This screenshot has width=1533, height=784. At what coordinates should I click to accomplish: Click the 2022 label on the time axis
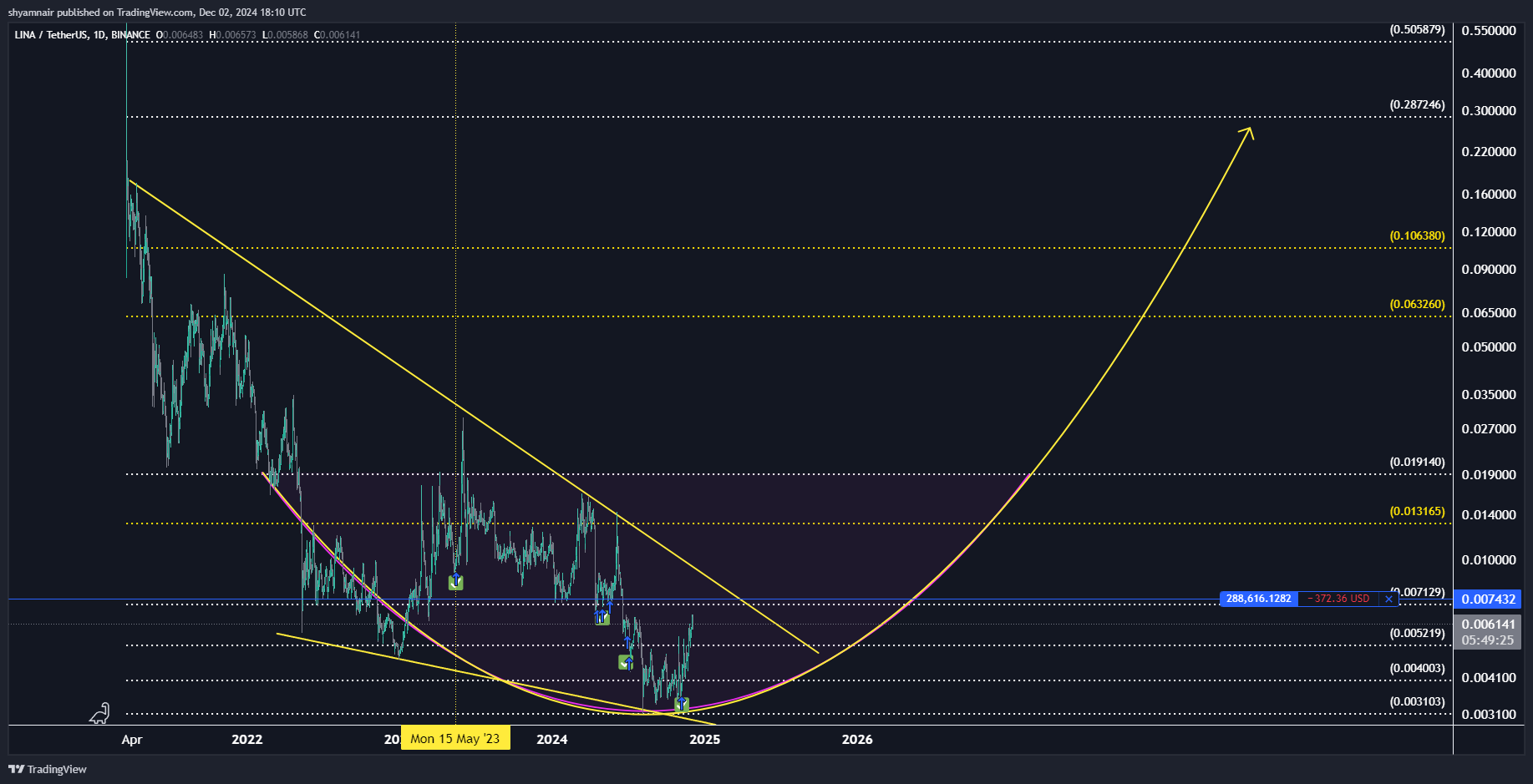coord(247,739)
